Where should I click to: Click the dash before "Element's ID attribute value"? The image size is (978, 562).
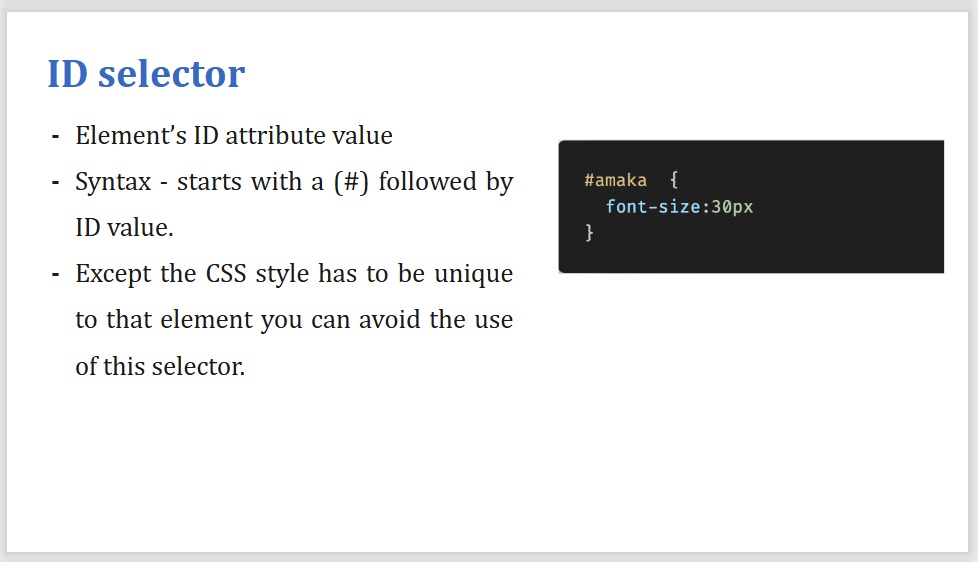tap(55, 135)
